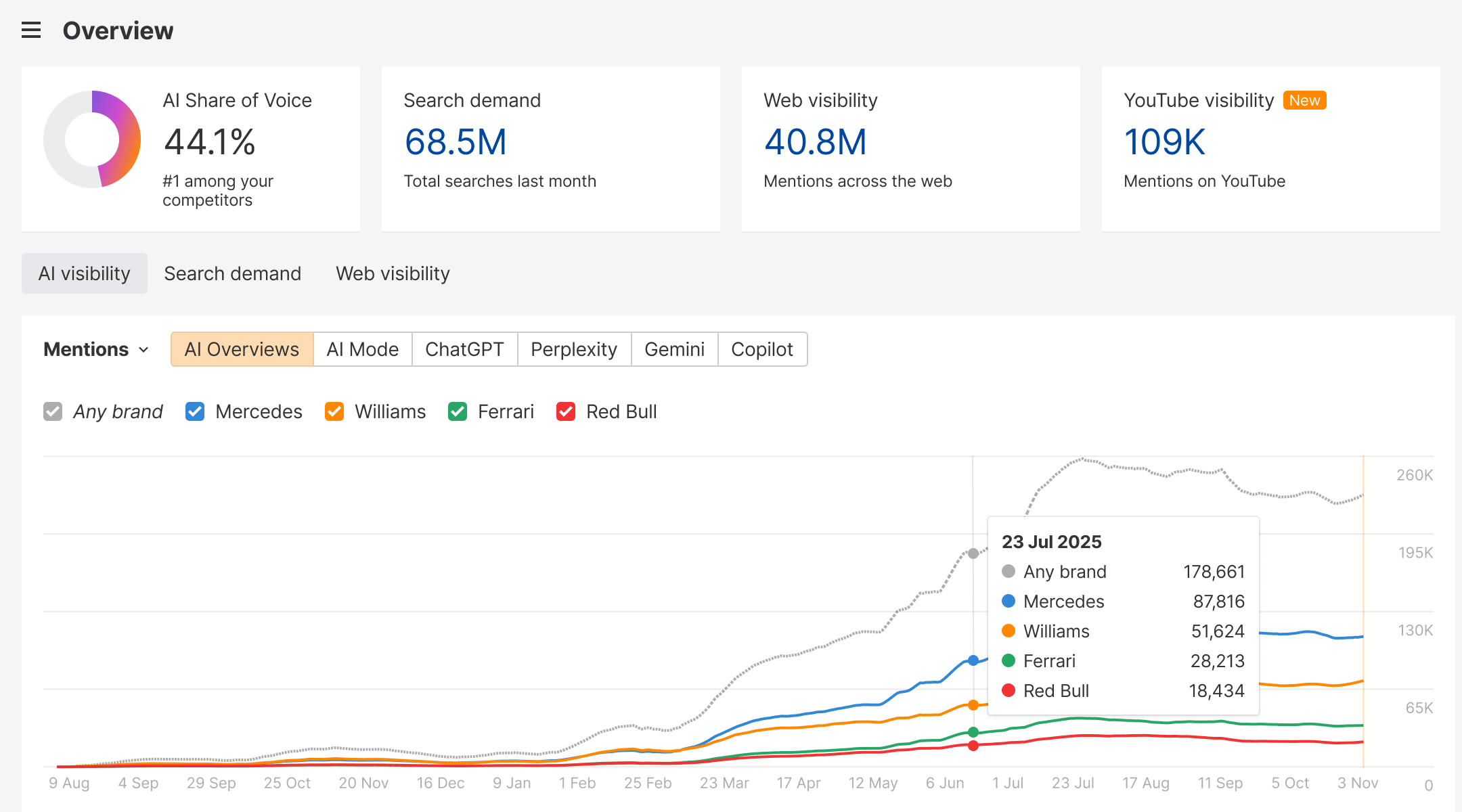The height and width of the screenshot is (812, 1462).
Task: Click the Overview page title
Action: pos(118,30)
